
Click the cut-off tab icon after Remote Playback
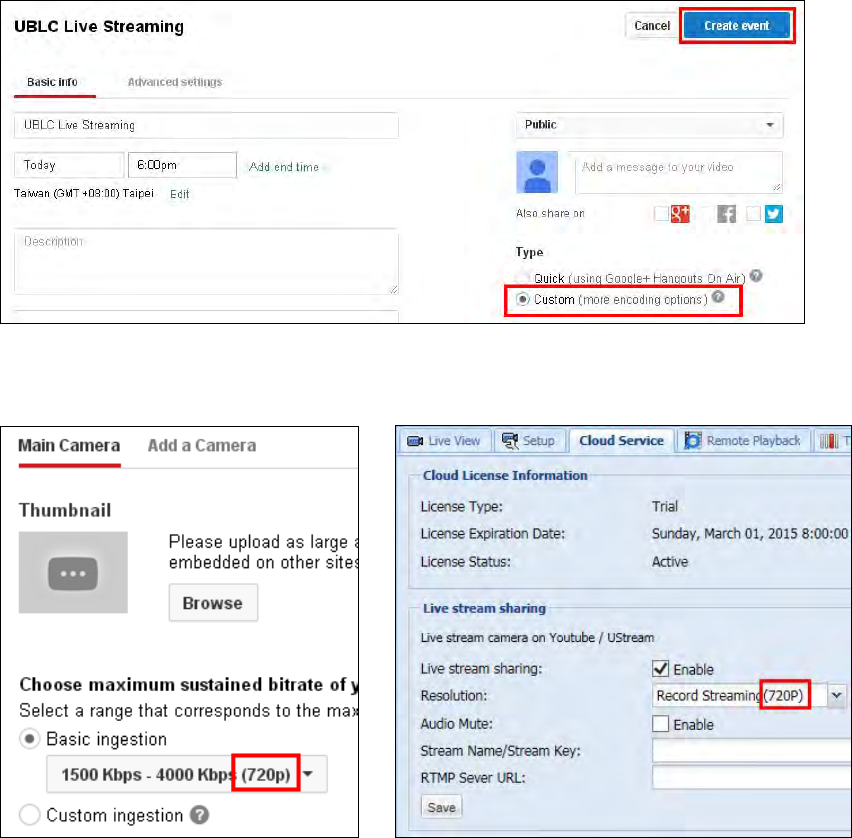pos(829,441)
